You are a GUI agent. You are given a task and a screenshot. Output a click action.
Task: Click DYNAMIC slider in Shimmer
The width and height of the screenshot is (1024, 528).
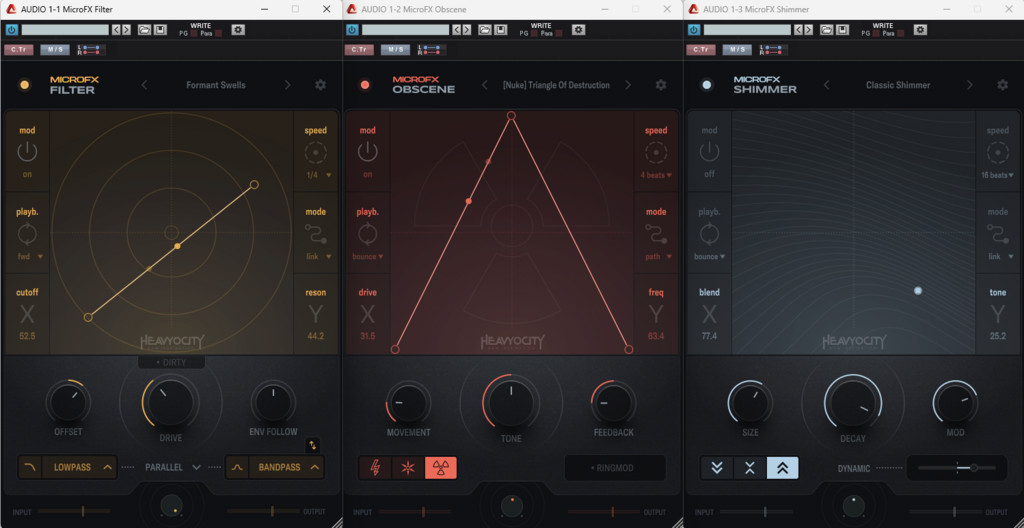(957, 468)
